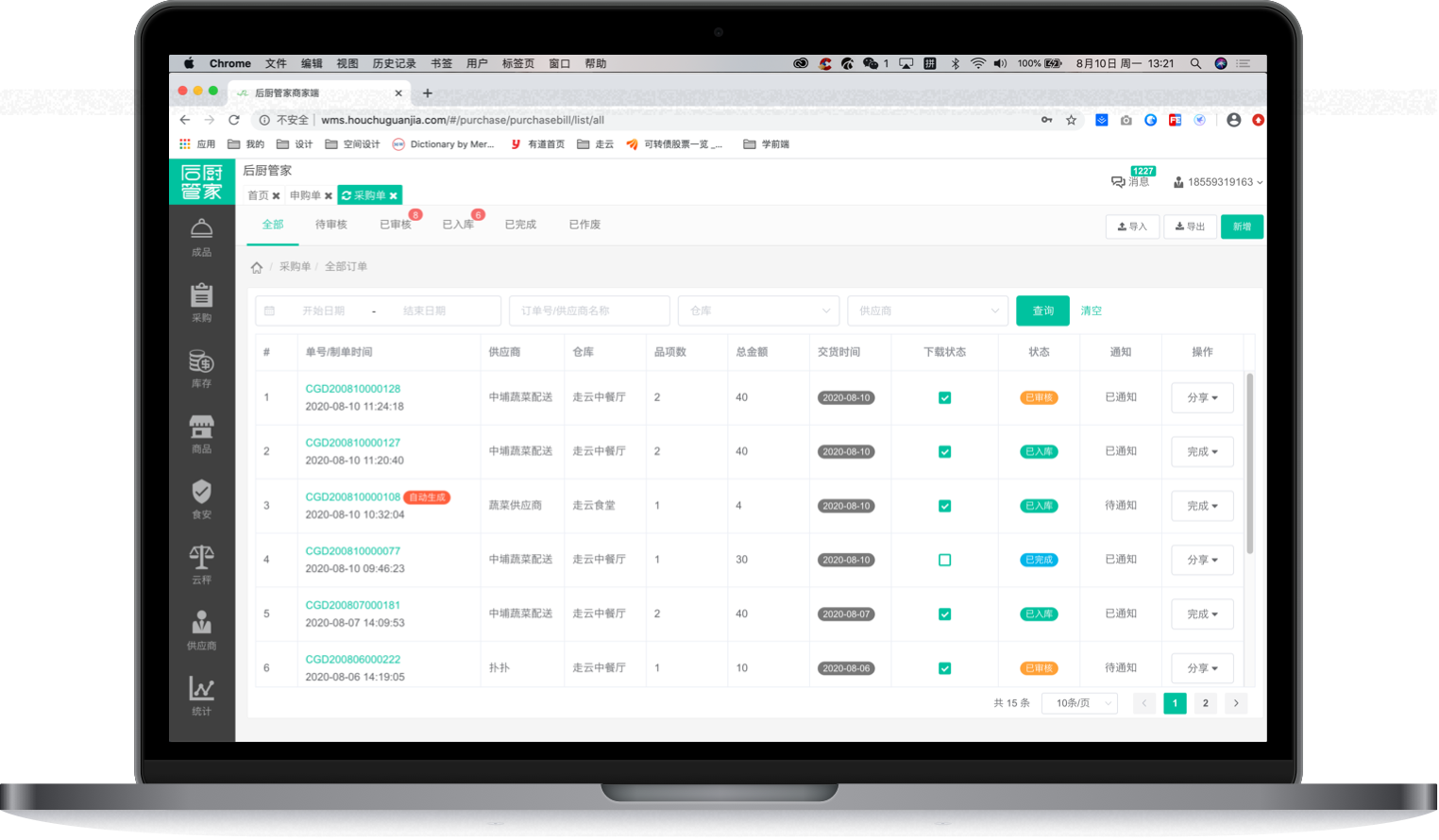Open order link CGD200810000128
The height and width of the screenshot is (840, 1439).
click(352, 389)
